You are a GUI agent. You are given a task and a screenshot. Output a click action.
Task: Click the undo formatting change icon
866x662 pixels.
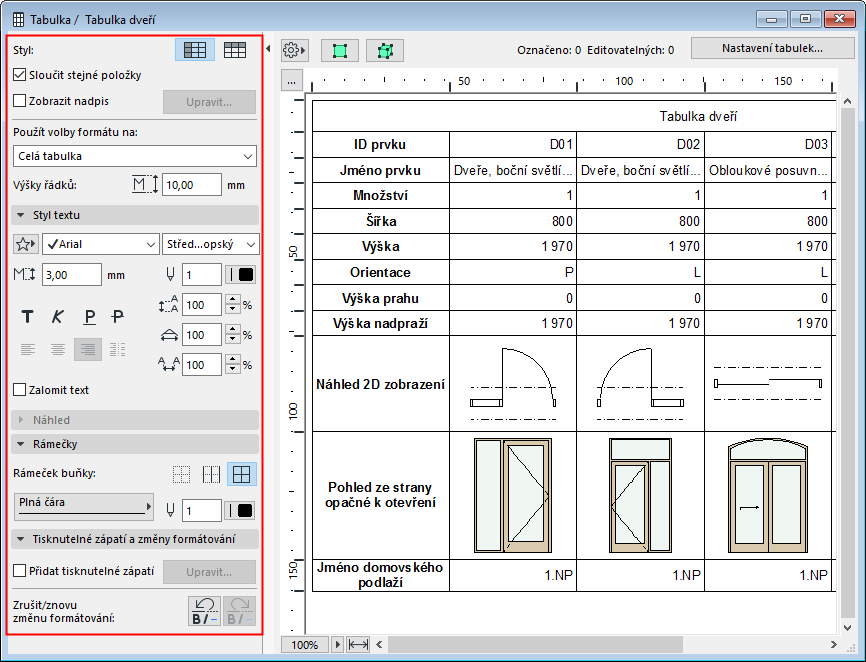click(x=205, y=610)
